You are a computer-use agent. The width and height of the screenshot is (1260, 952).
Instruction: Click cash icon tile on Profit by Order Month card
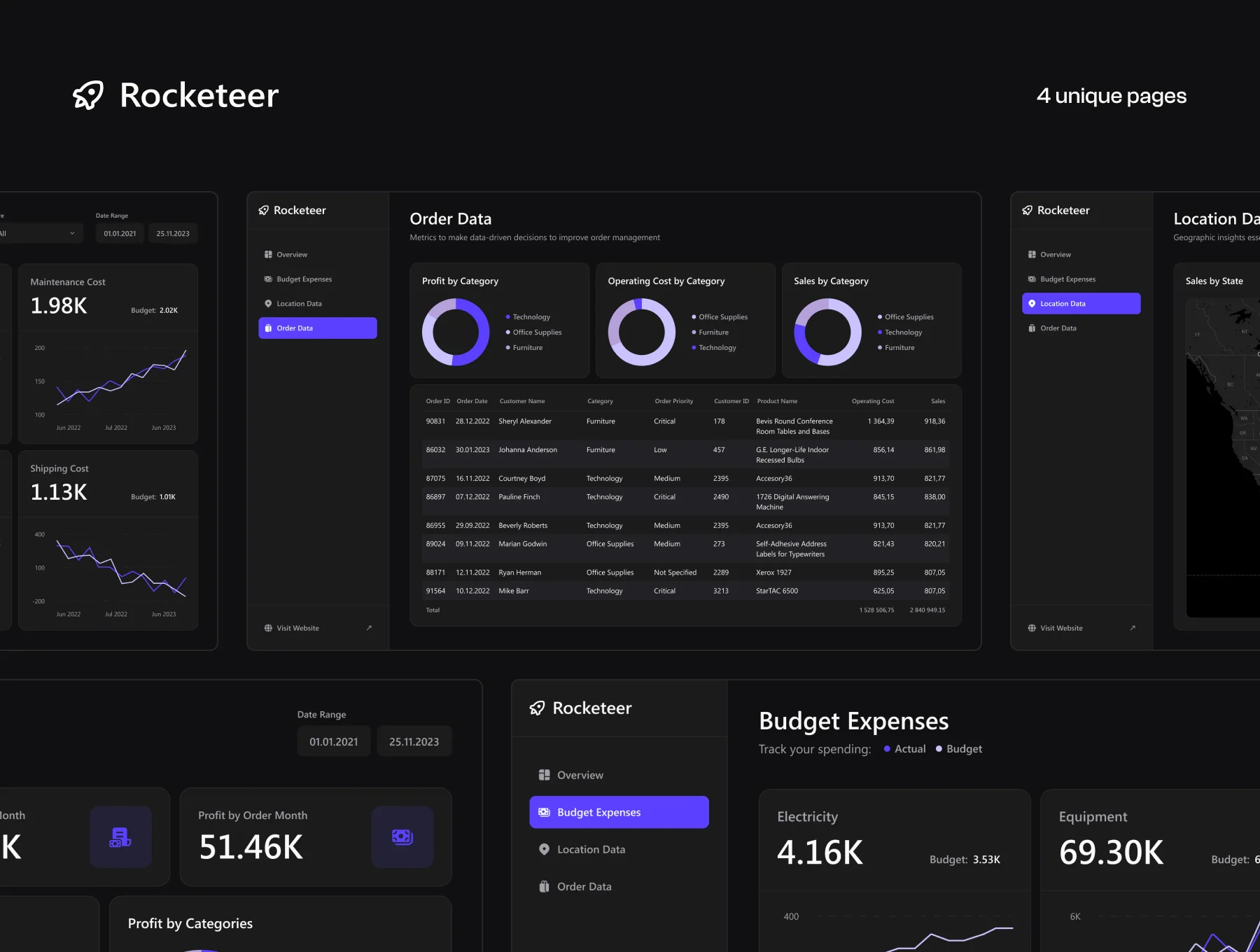(x=402, y=837)
